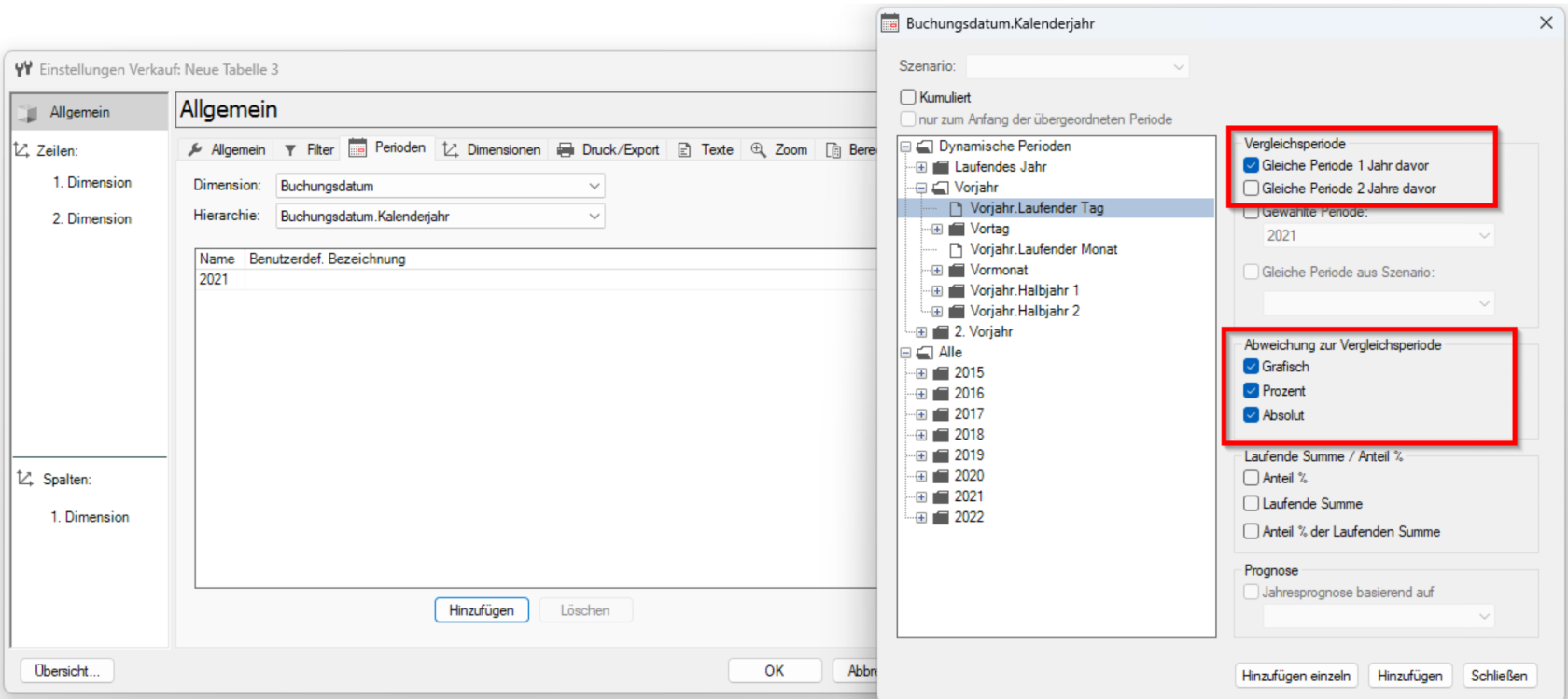
Task: Open the Dimension Buchungsdatum dropdown
Action: [594, 186]
